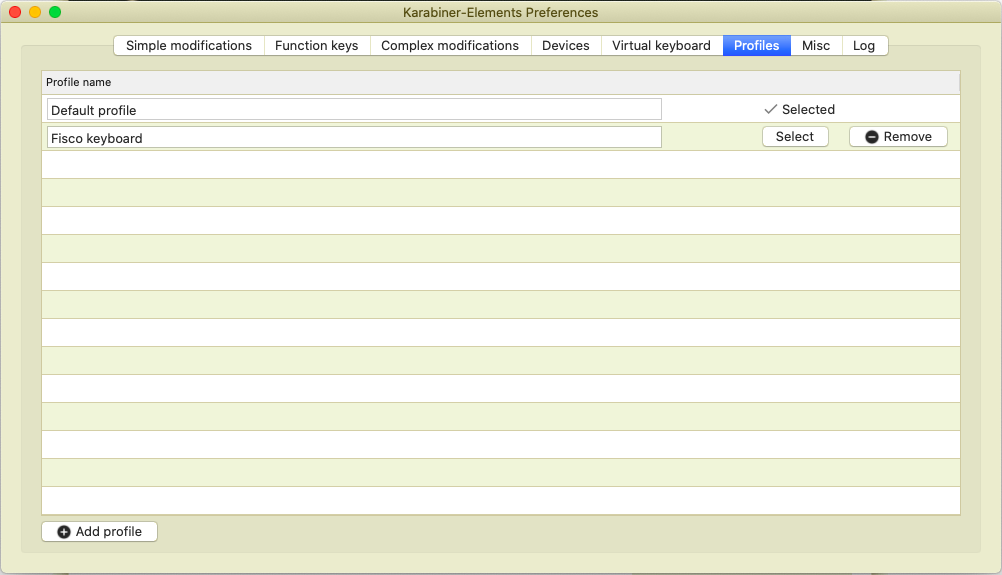Screen dimensions: 1002x575
Task: Click the Selected checkmark label
Action: coord(799,109)
